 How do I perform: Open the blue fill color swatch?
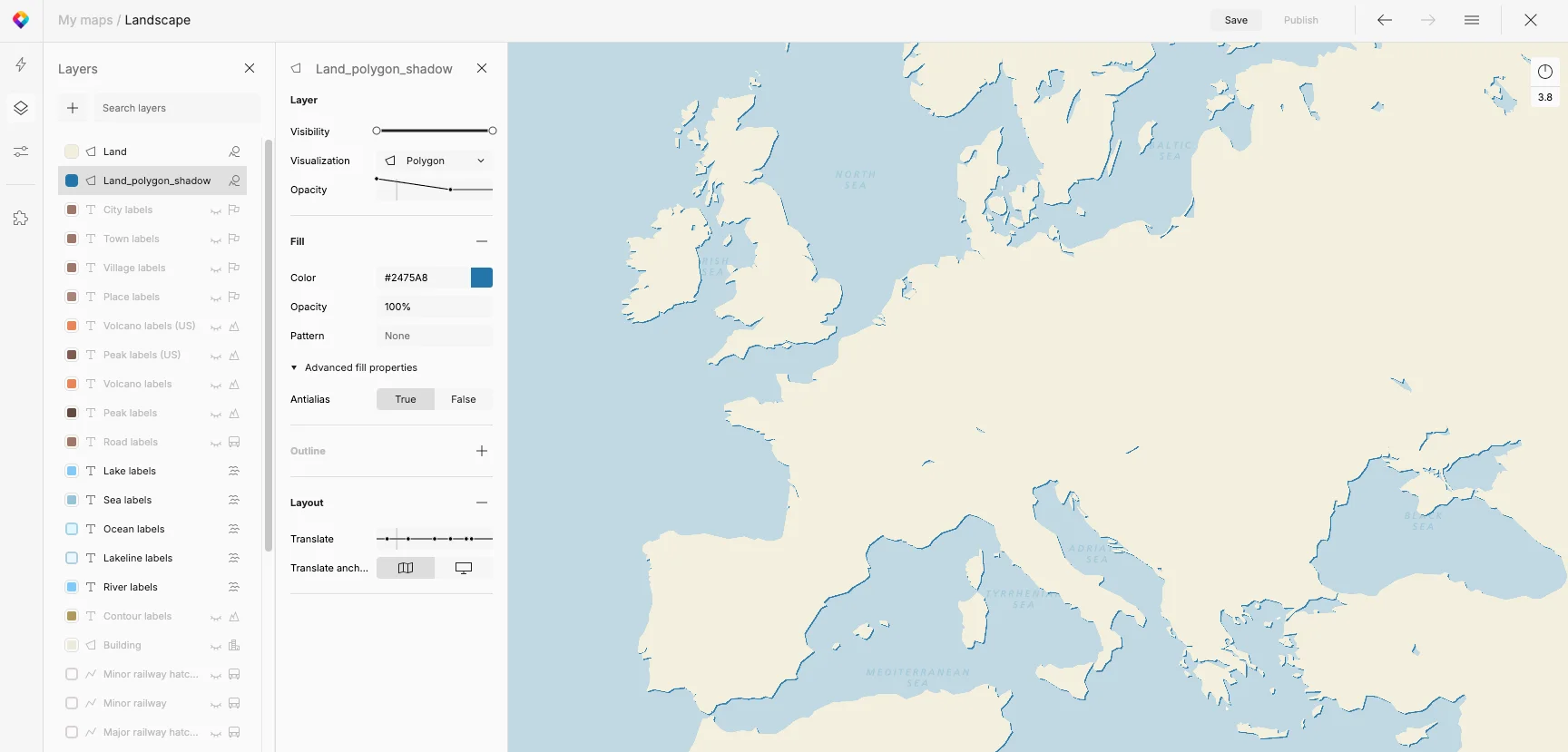pyautogui.click(x=482, y=278)
